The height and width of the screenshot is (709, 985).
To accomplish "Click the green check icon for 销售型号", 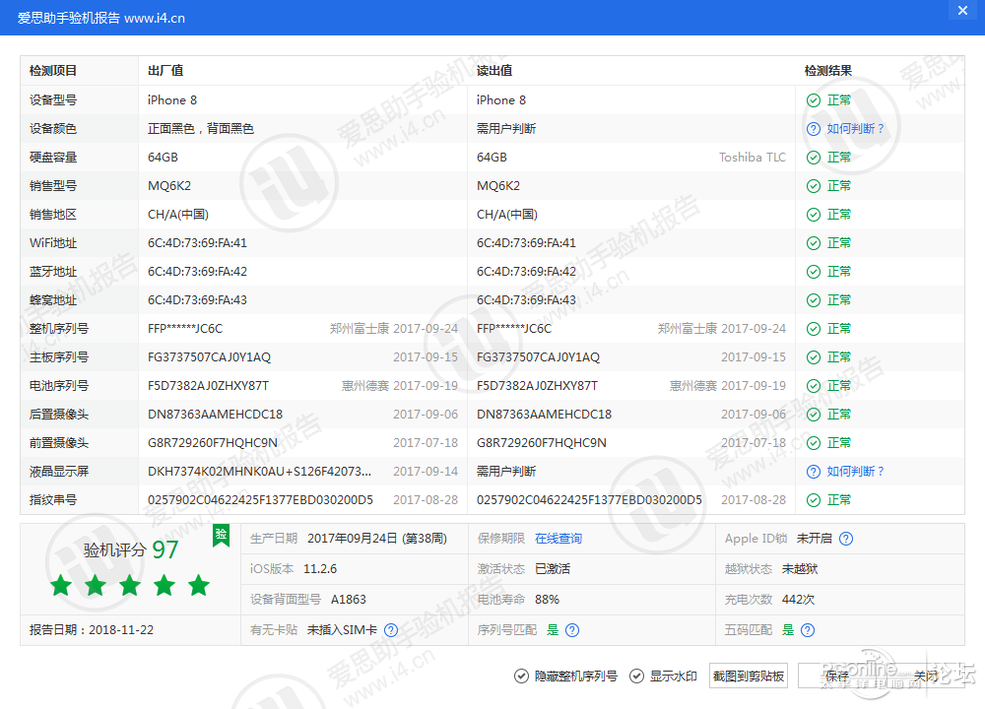I will [814, 186].
